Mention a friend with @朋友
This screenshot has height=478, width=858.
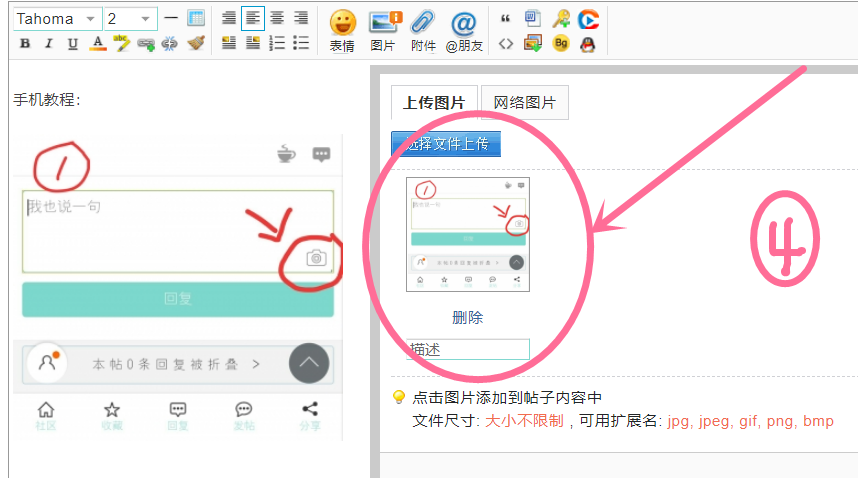click(464, 31)
